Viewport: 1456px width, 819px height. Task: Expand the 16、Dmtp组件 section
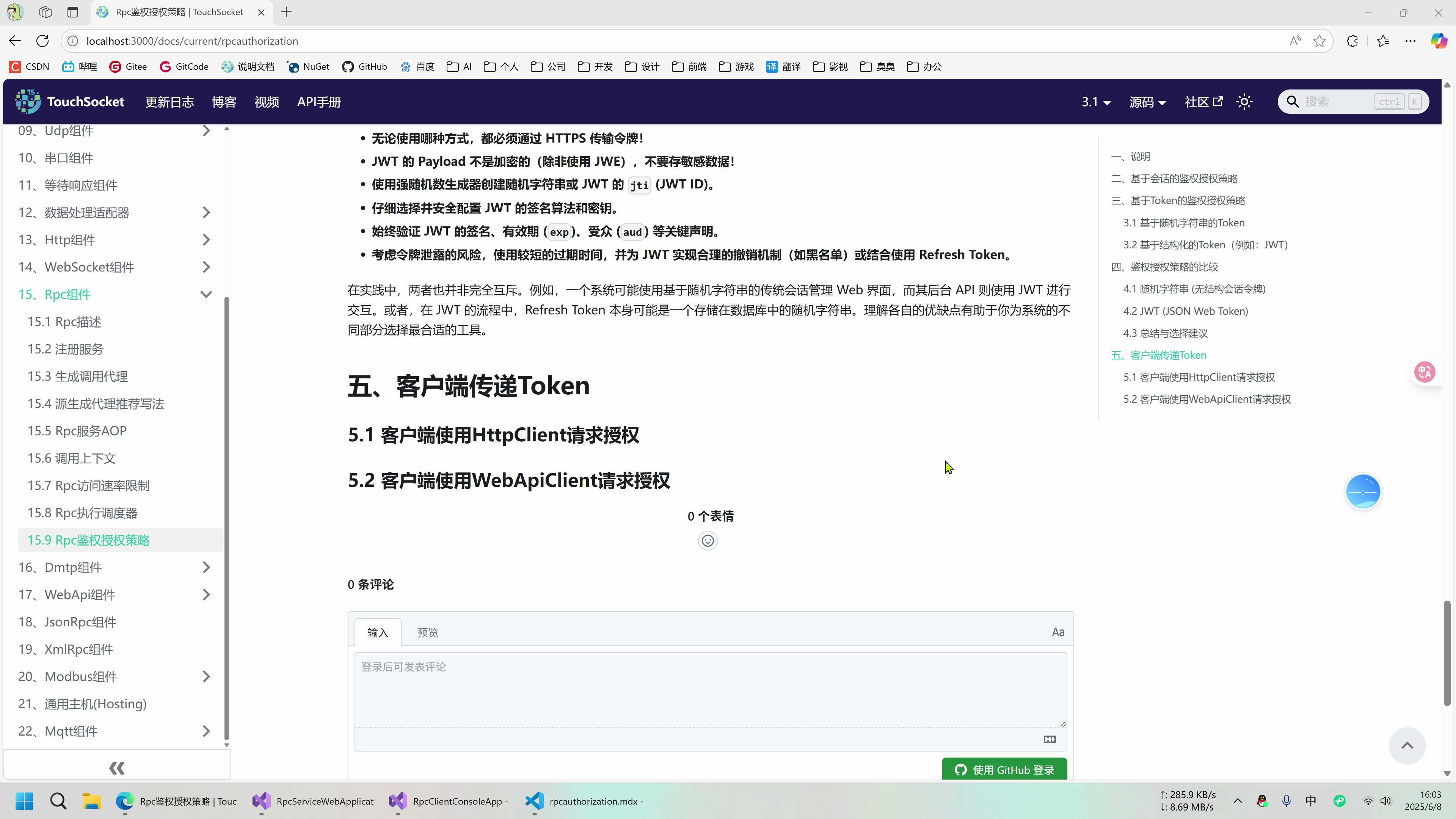coord(206,567)
